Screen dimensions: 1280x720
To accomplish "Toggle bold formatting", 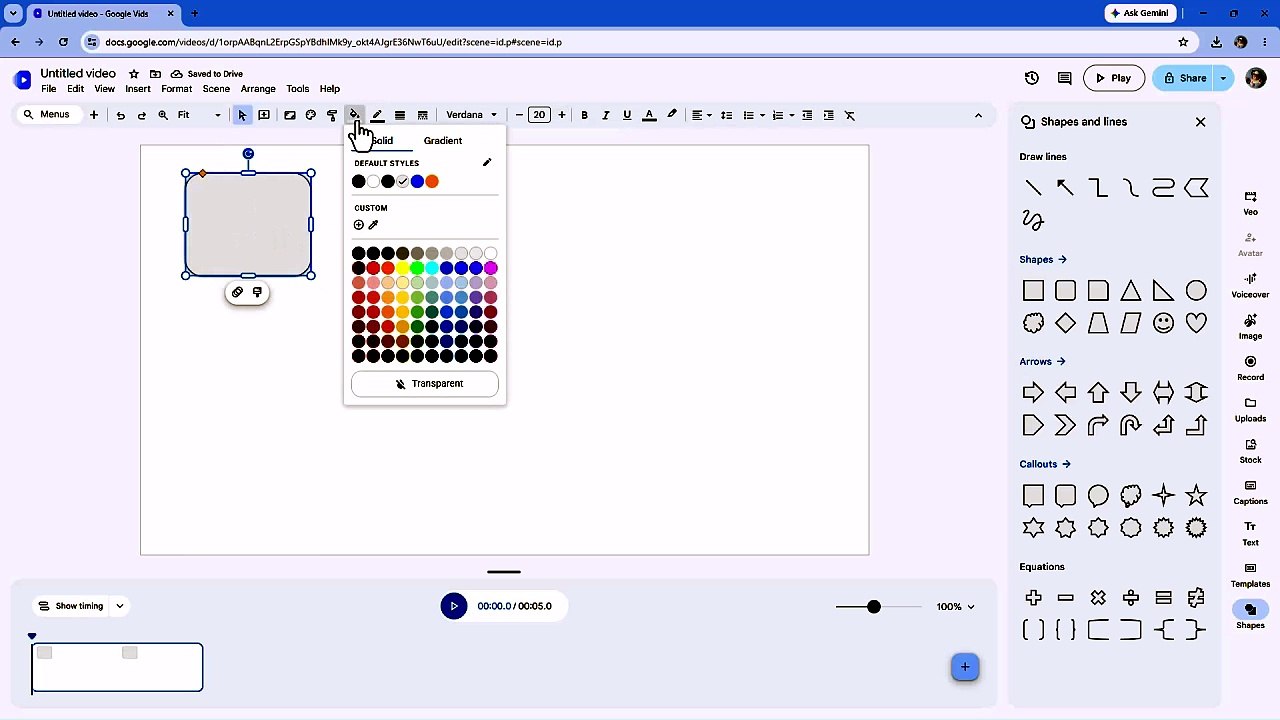I will point(584,115).
